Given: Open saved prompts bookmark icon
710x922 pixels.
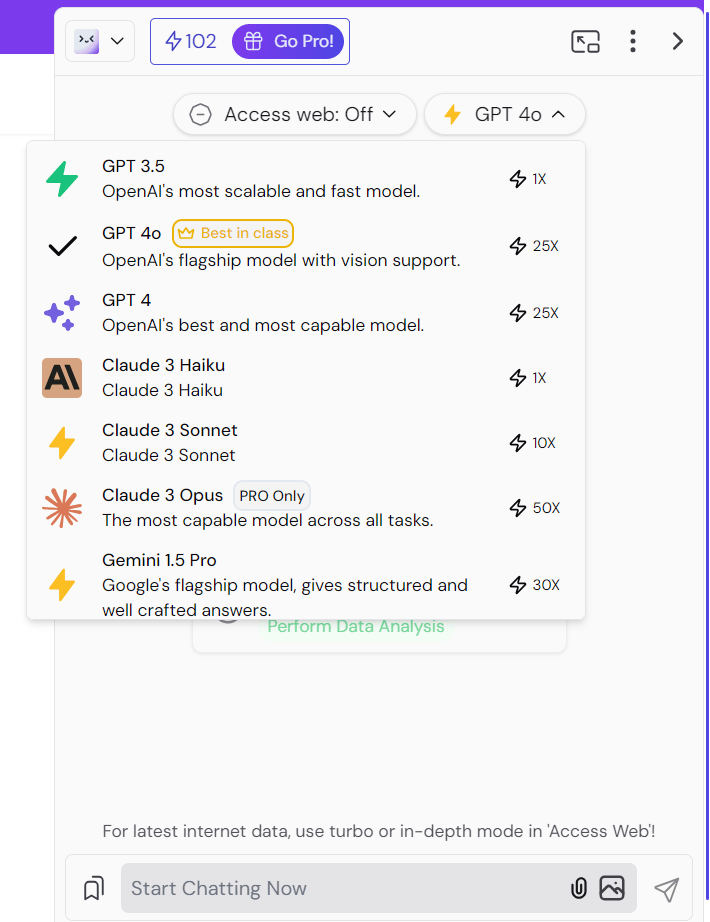Looking at the screenshot, I should (x=94, y=888).
